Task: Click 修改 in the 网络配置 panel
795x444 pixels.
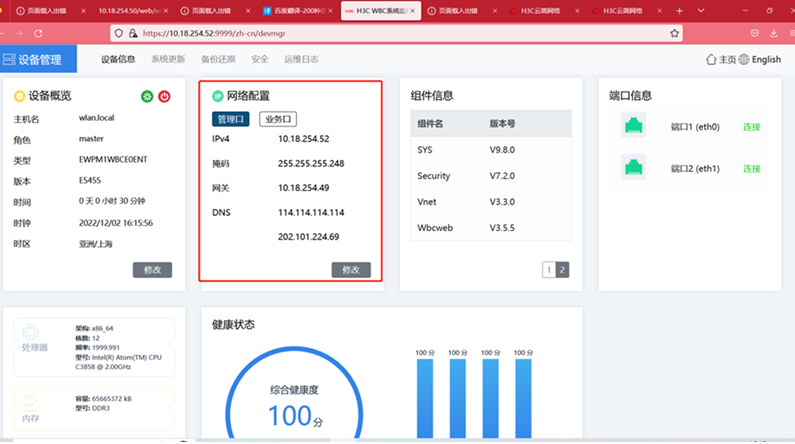Action: (351, 270)
